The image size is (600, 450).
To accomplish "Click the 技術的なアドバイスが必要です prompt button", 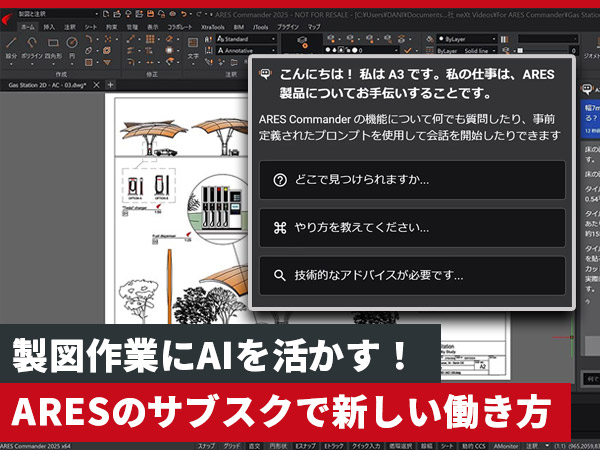I will point(412,275).
